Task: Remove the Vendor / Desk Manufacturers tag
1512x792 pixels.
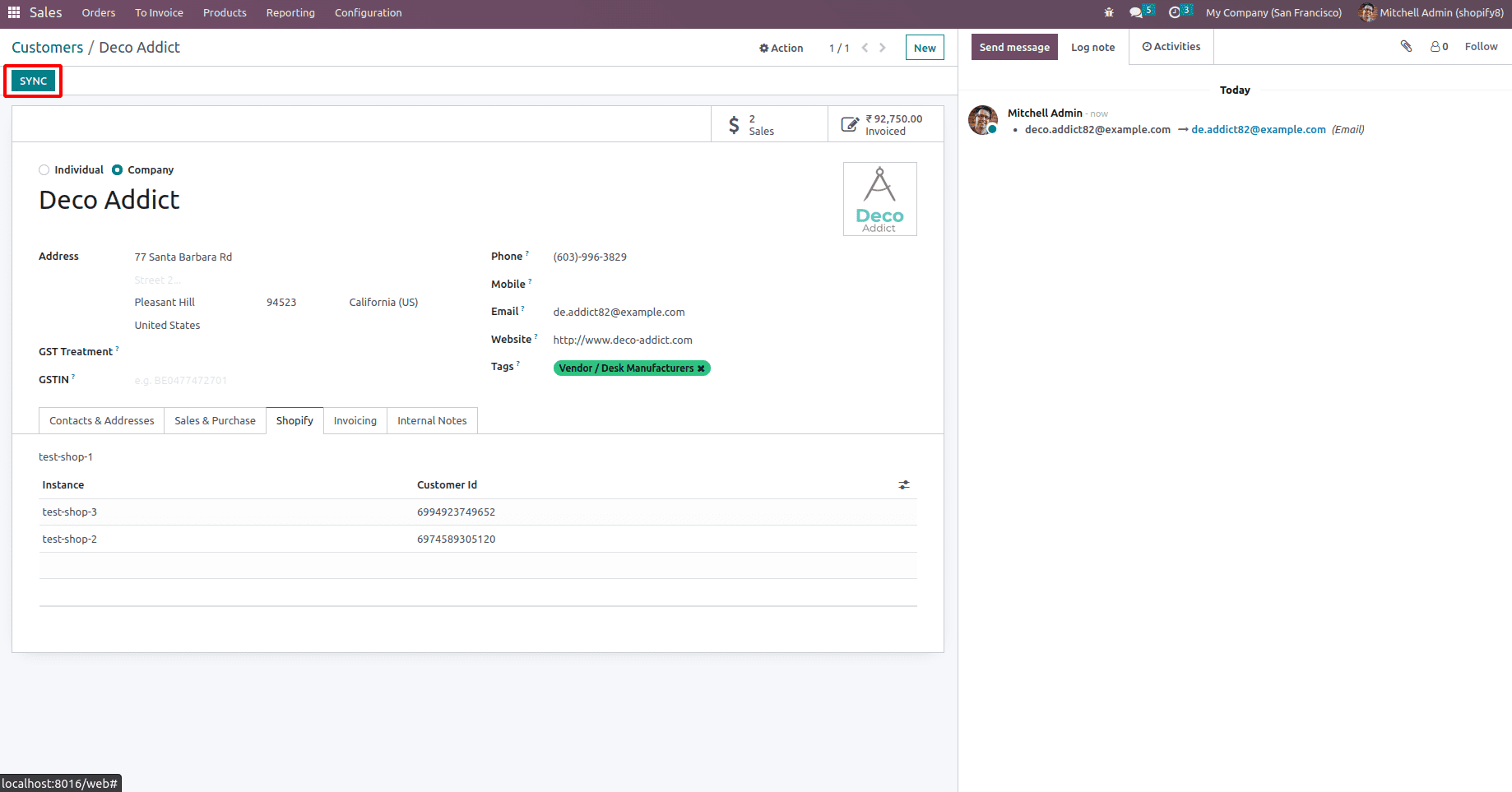Action: 701,368
